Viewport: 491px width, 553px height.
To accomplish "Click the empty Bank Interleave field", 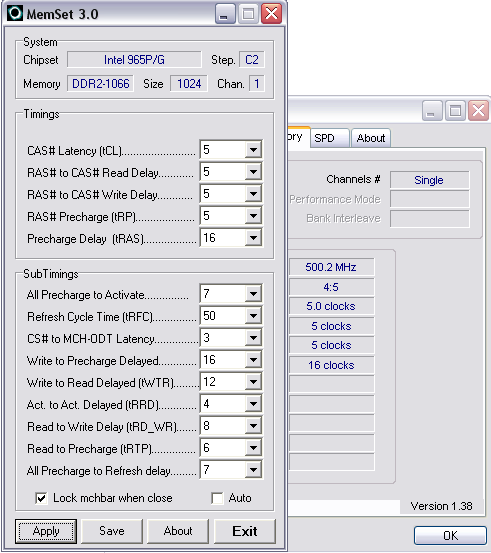I will click(430, 219).
